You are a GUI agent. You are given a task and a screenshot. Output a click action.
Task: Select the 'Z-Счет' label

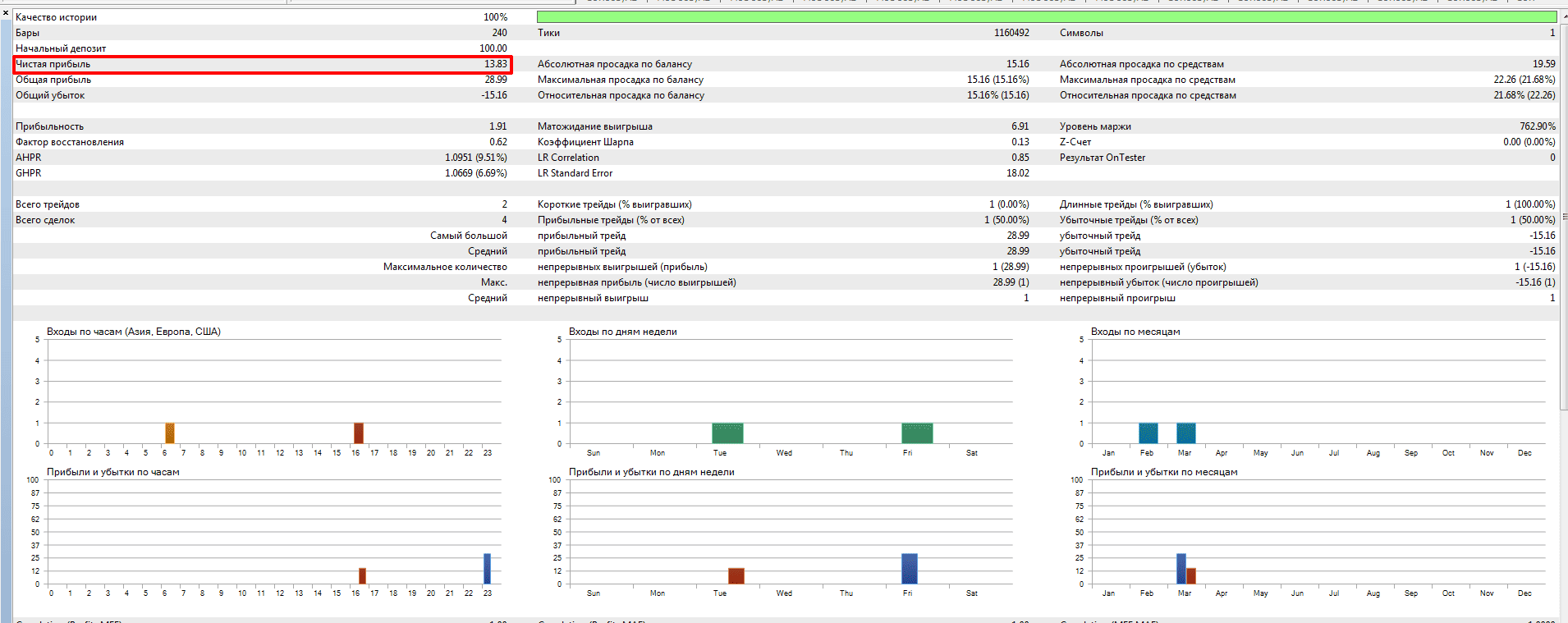(1075, 142)
